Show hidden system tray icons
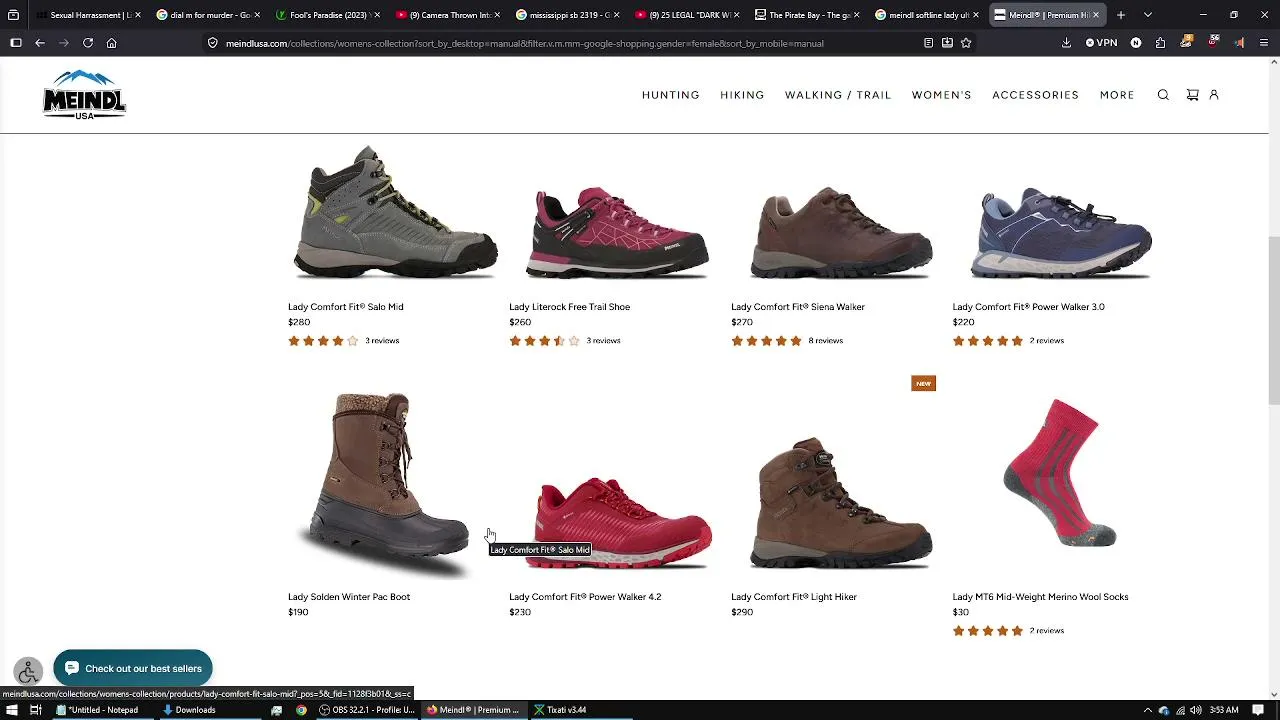Viewport: 1280px width, 720px height. [1147, 710]
